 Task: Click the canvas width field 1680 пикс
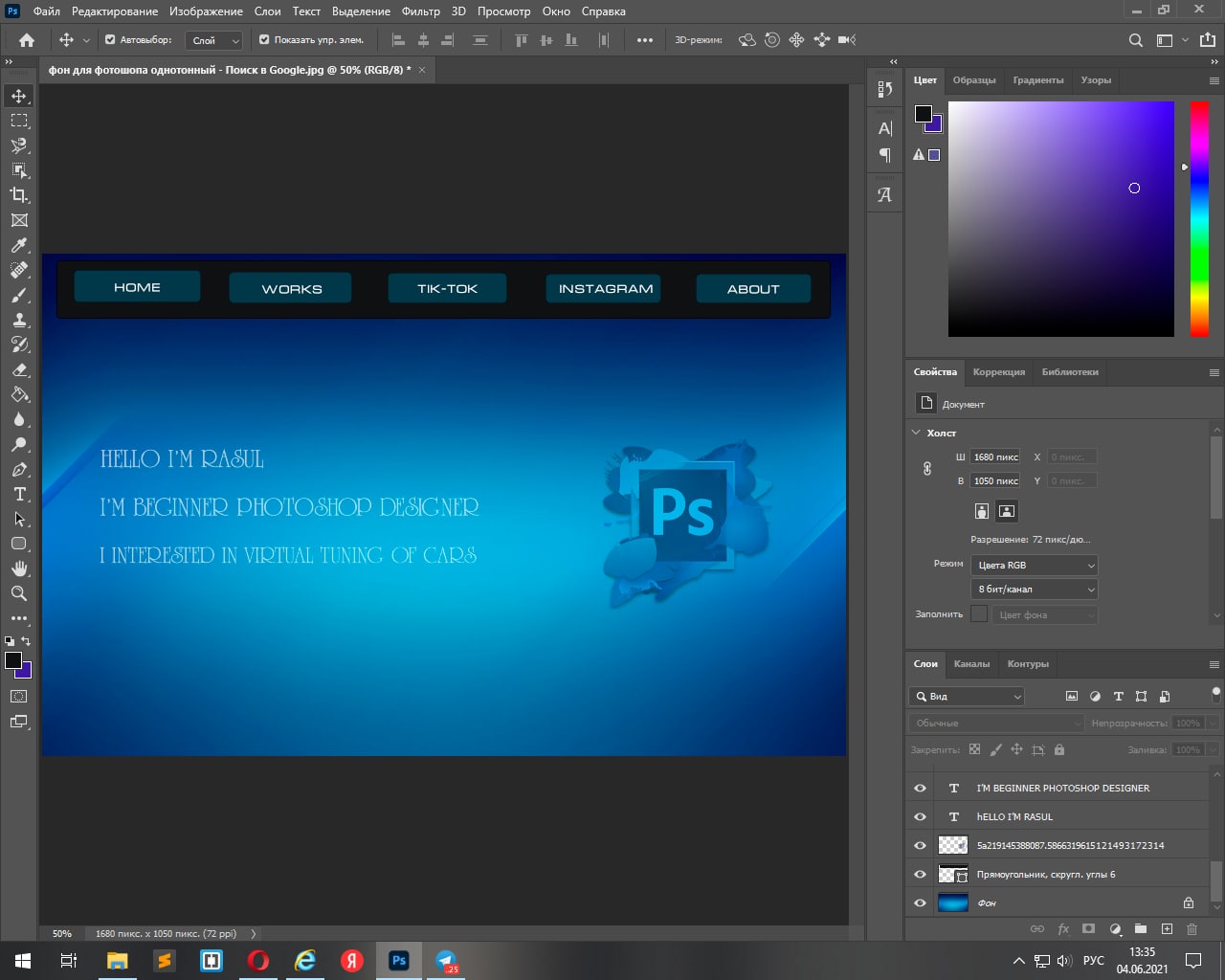(995, 457)
